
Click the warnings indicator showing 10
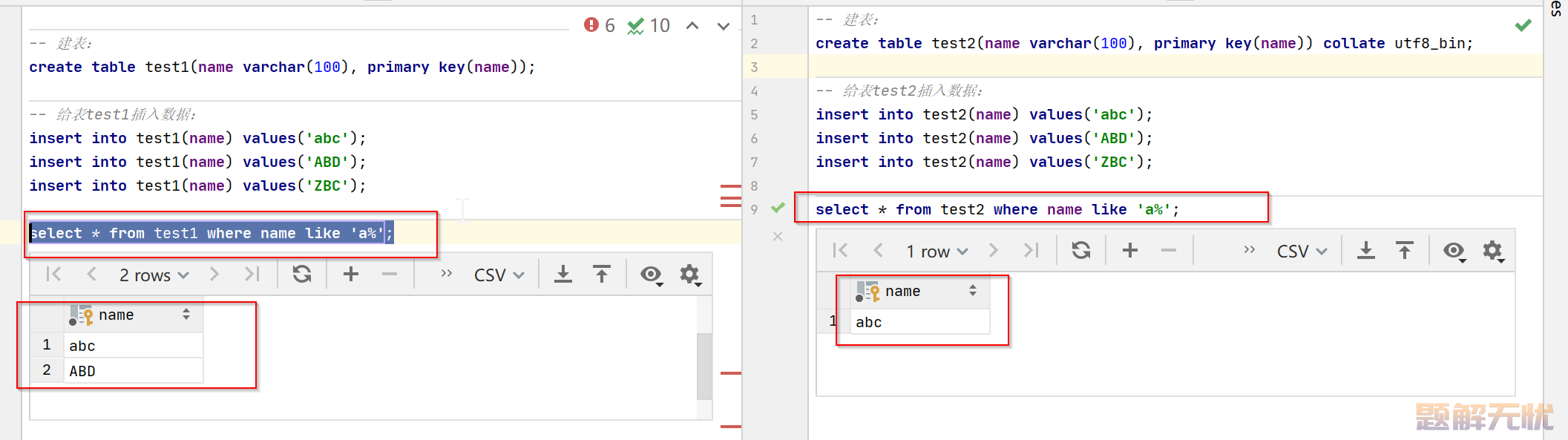[x=649, y=26]
